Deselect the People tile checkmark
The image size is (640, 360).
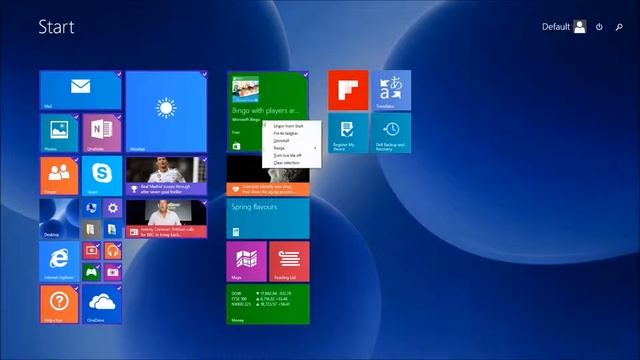pos(76,160)
